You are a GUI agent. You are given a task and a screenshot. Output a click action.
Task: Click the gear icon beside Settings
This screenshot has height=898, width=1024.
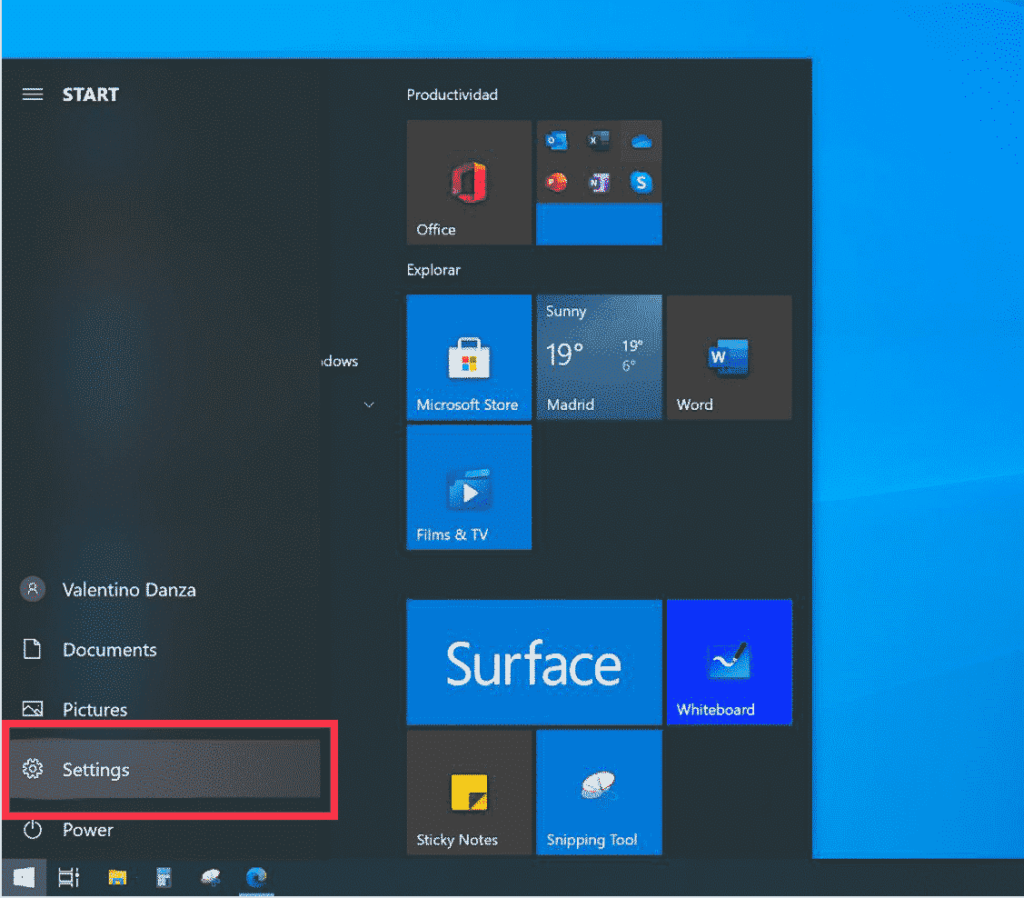point(33,769)
